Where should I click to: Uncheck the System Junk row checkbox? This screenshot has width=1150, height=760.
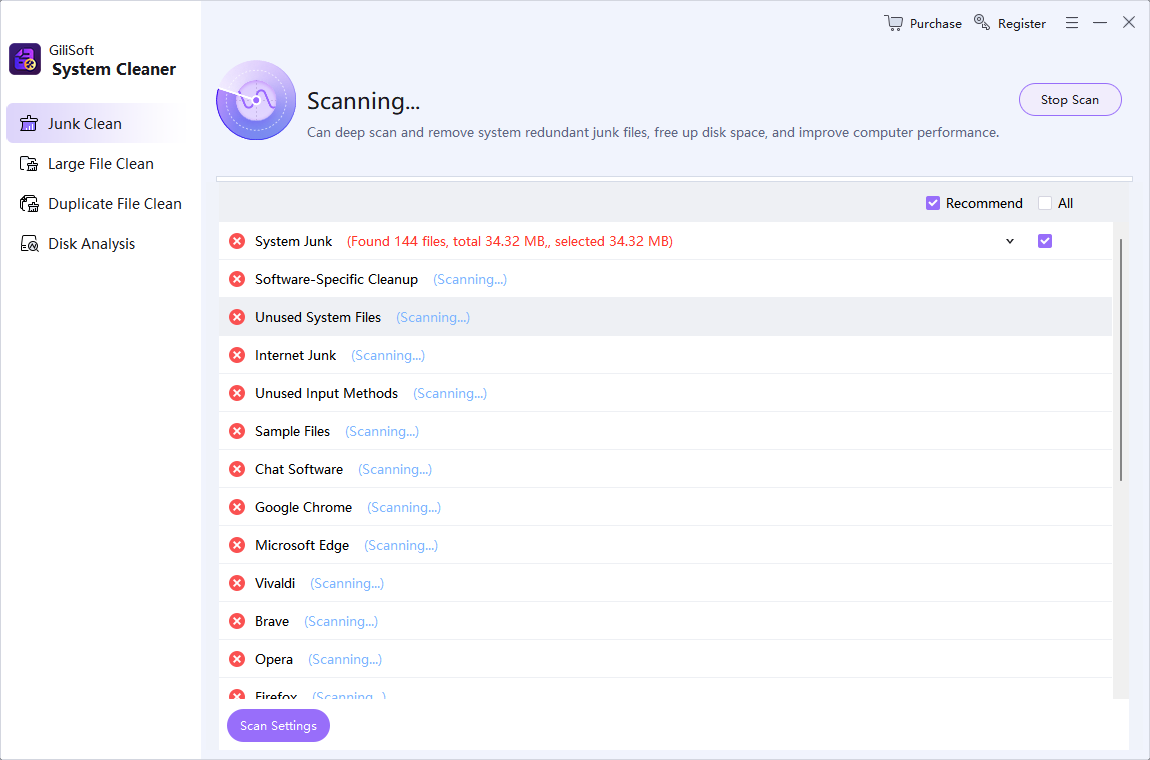tap(1045, 241)
